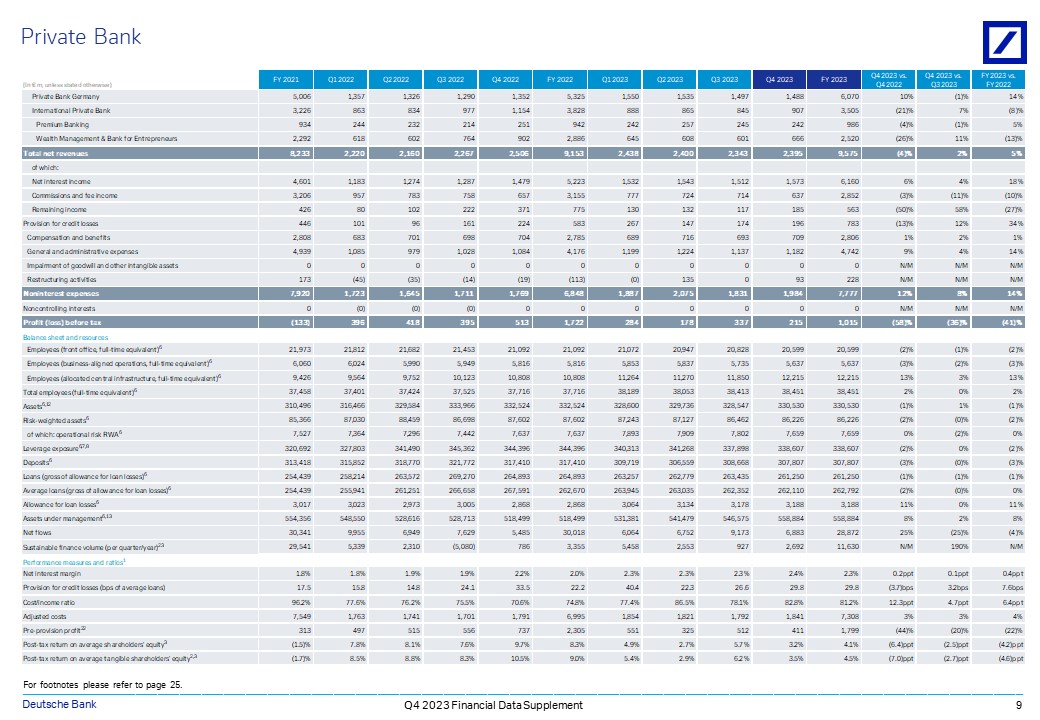Select the 'Net interest margin' row label
This screenshot has width=1040, height=720.
[x=52, y=574]
